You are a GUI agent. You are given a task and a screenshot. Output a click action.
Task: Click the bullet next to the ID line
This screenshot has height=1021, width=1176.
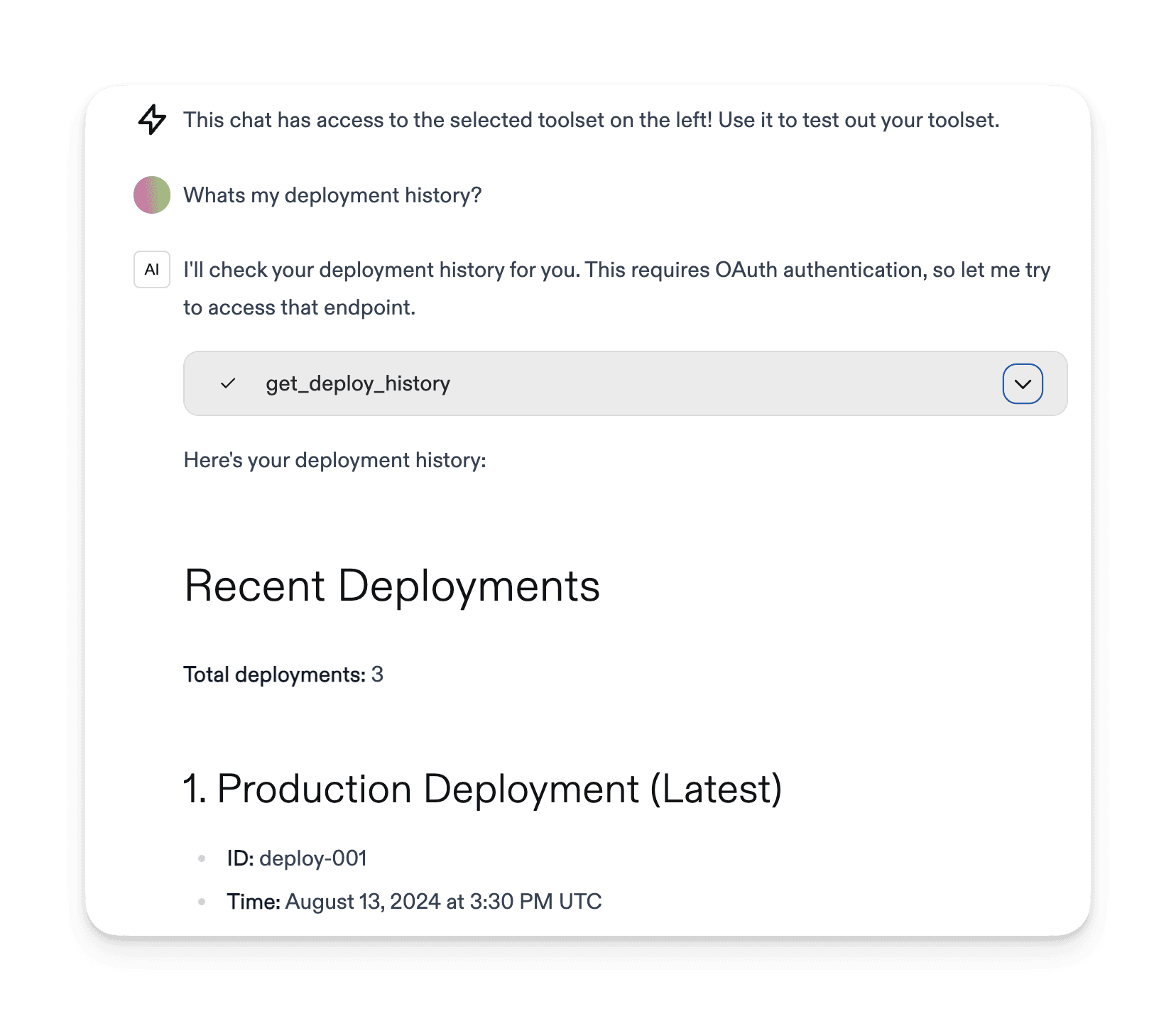[x=202, y=859]
